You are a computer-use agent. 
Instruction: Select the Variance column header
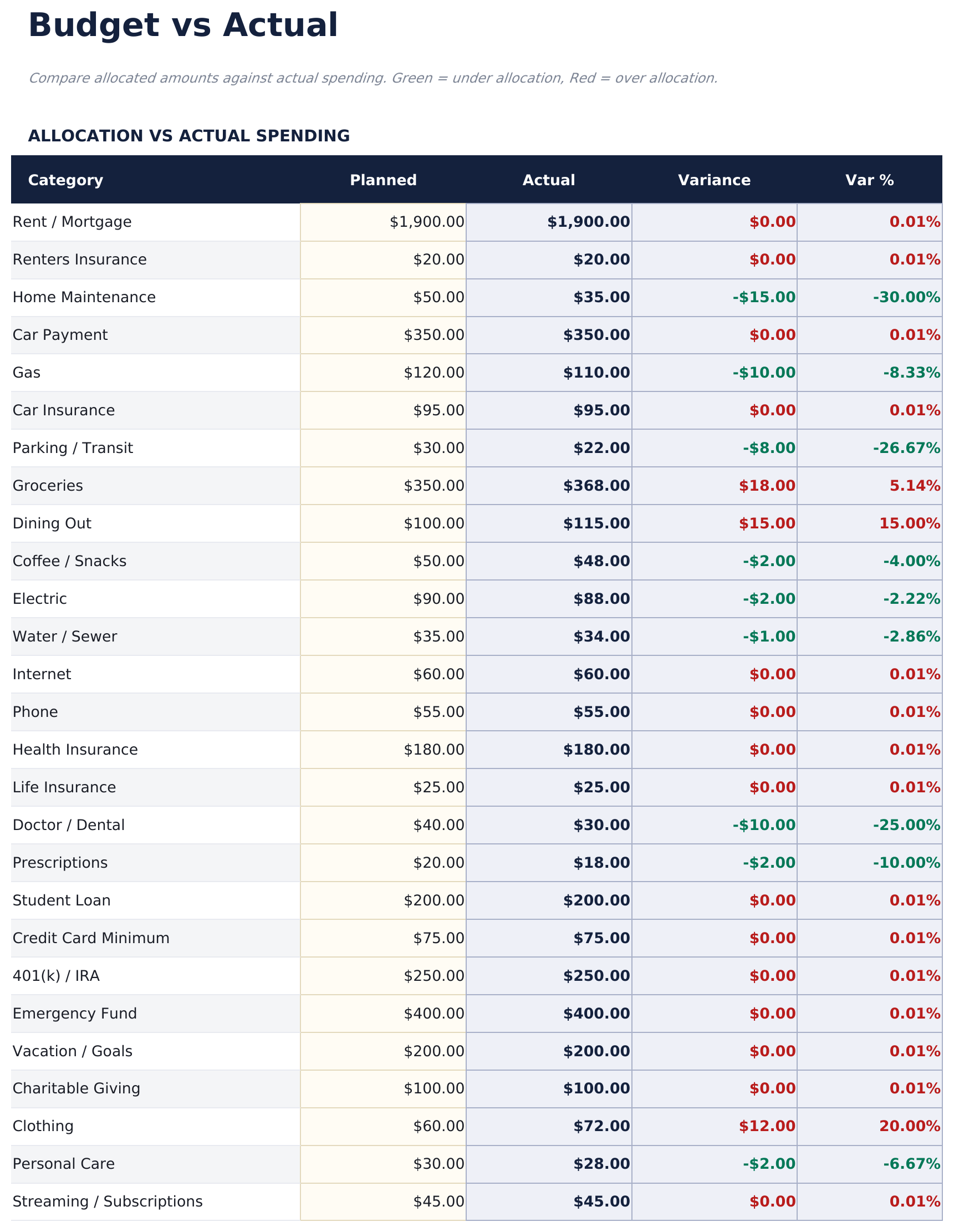pyautogui.click(x=714, y=180)
